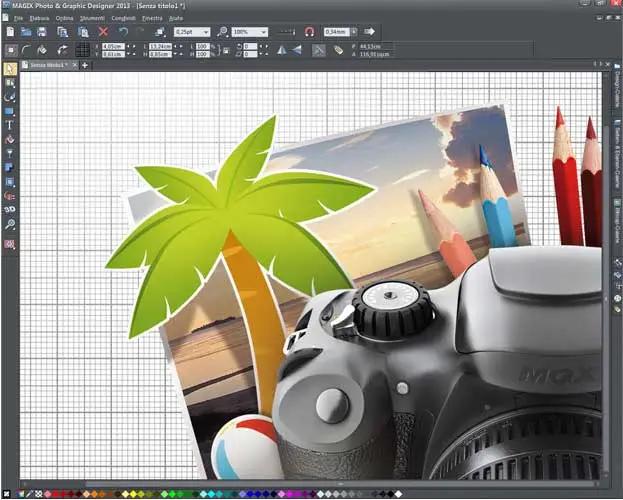The height and width of the screenshot is (500, 623).
Task: Click the Paste clipboard icon
Action: tap(83, 32)
